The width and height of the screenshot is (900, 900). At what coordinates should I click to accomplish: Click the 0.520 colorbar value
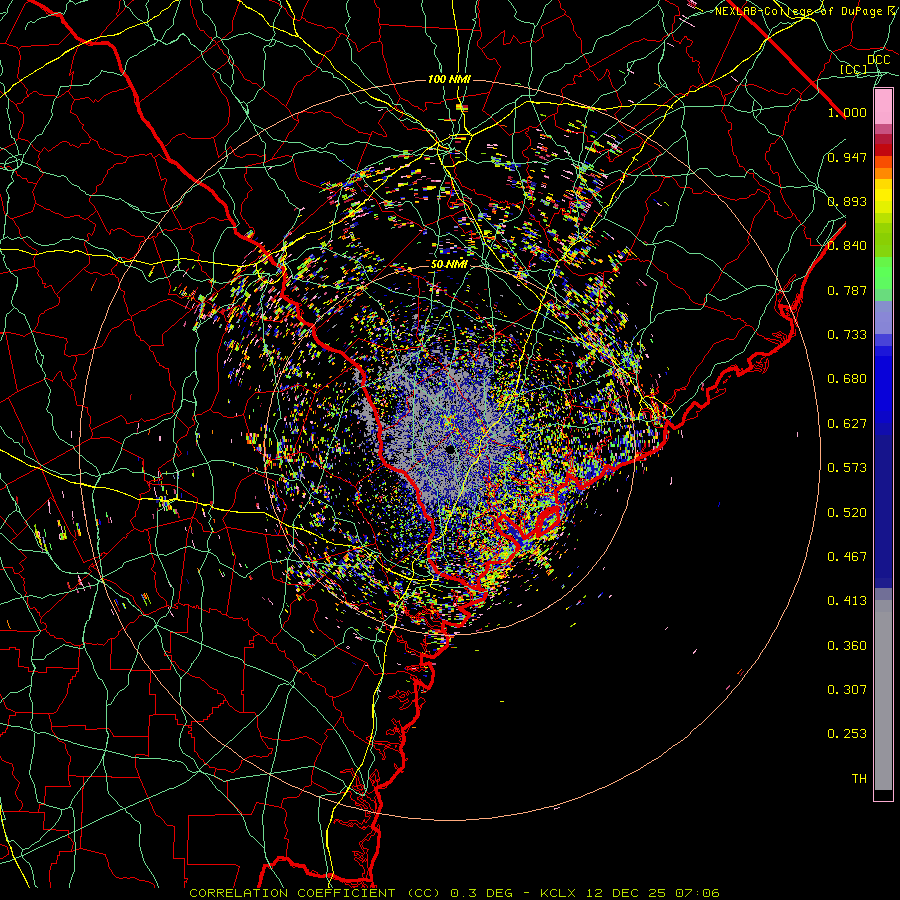coord(847,513)
